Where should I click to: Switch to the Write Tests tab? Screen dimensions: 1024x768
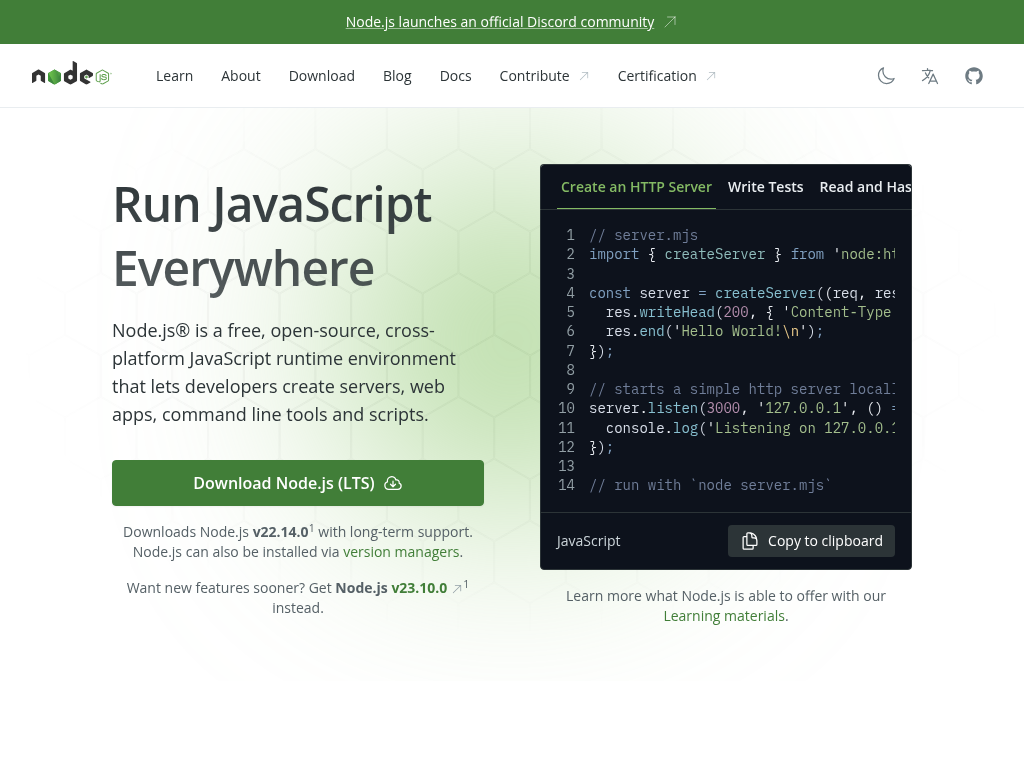point(765,187)
